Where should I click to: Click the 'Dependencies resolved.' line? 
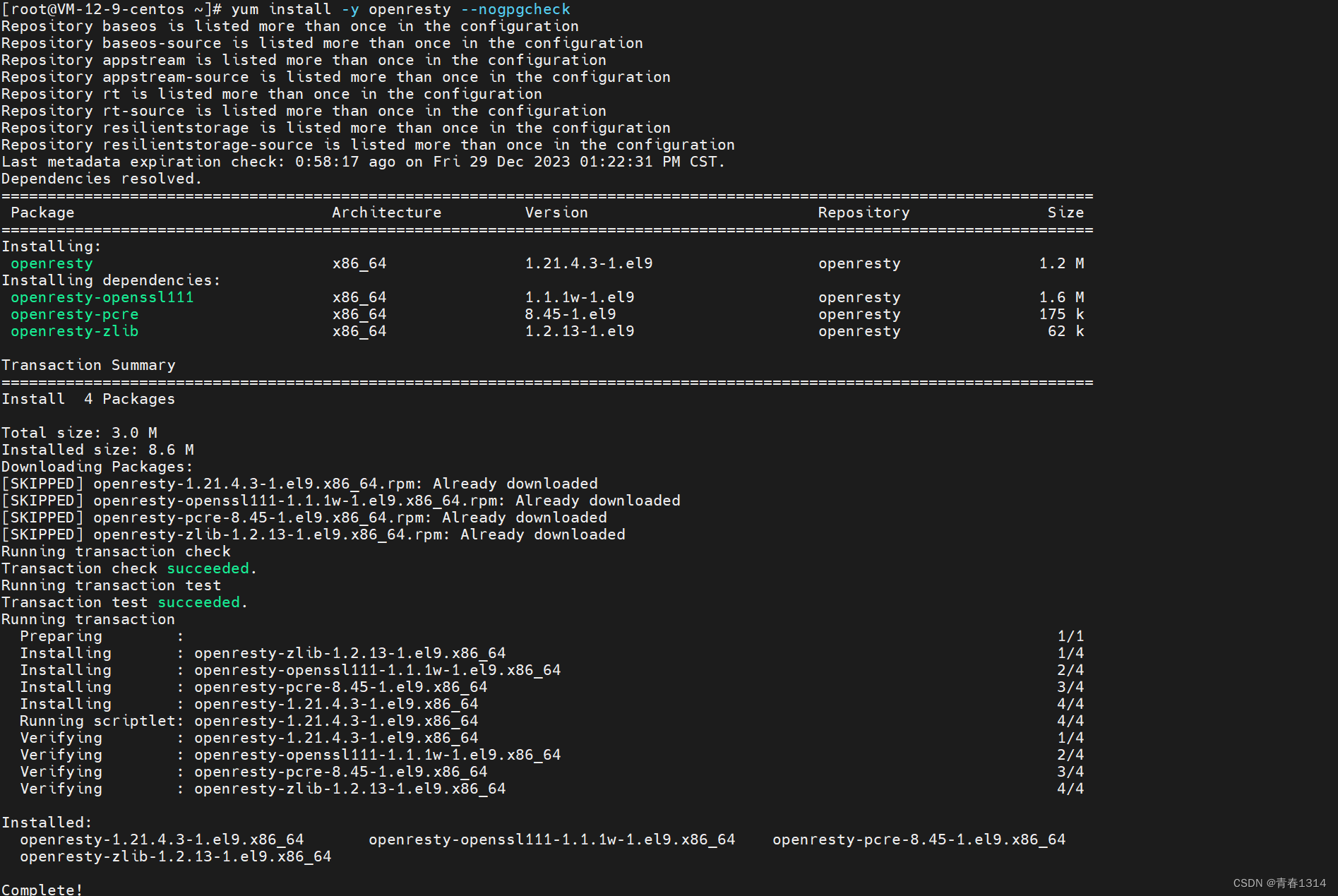tap(102, 179)
